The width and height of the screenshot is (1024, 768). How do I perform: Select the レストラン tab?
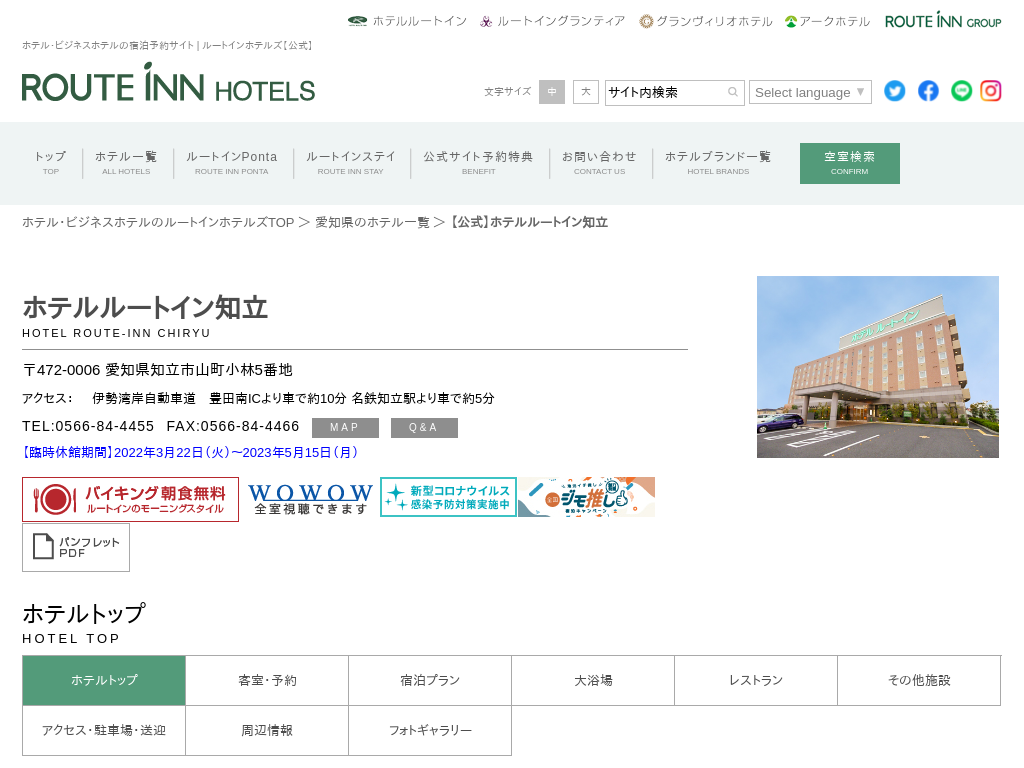(756, 680)
